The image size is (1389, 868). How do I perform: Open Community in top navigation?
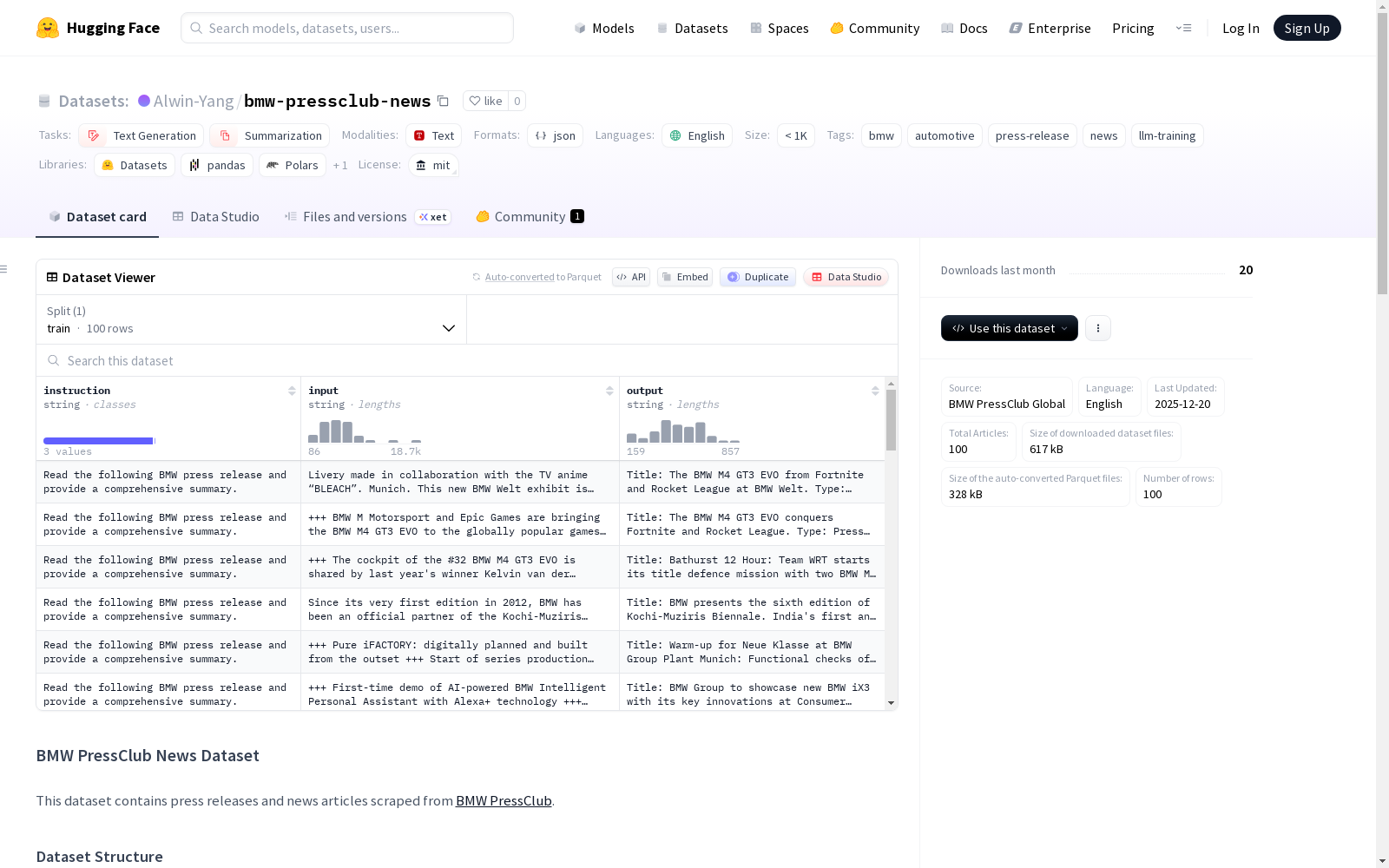pyautogui.click(x=875, y=28)
